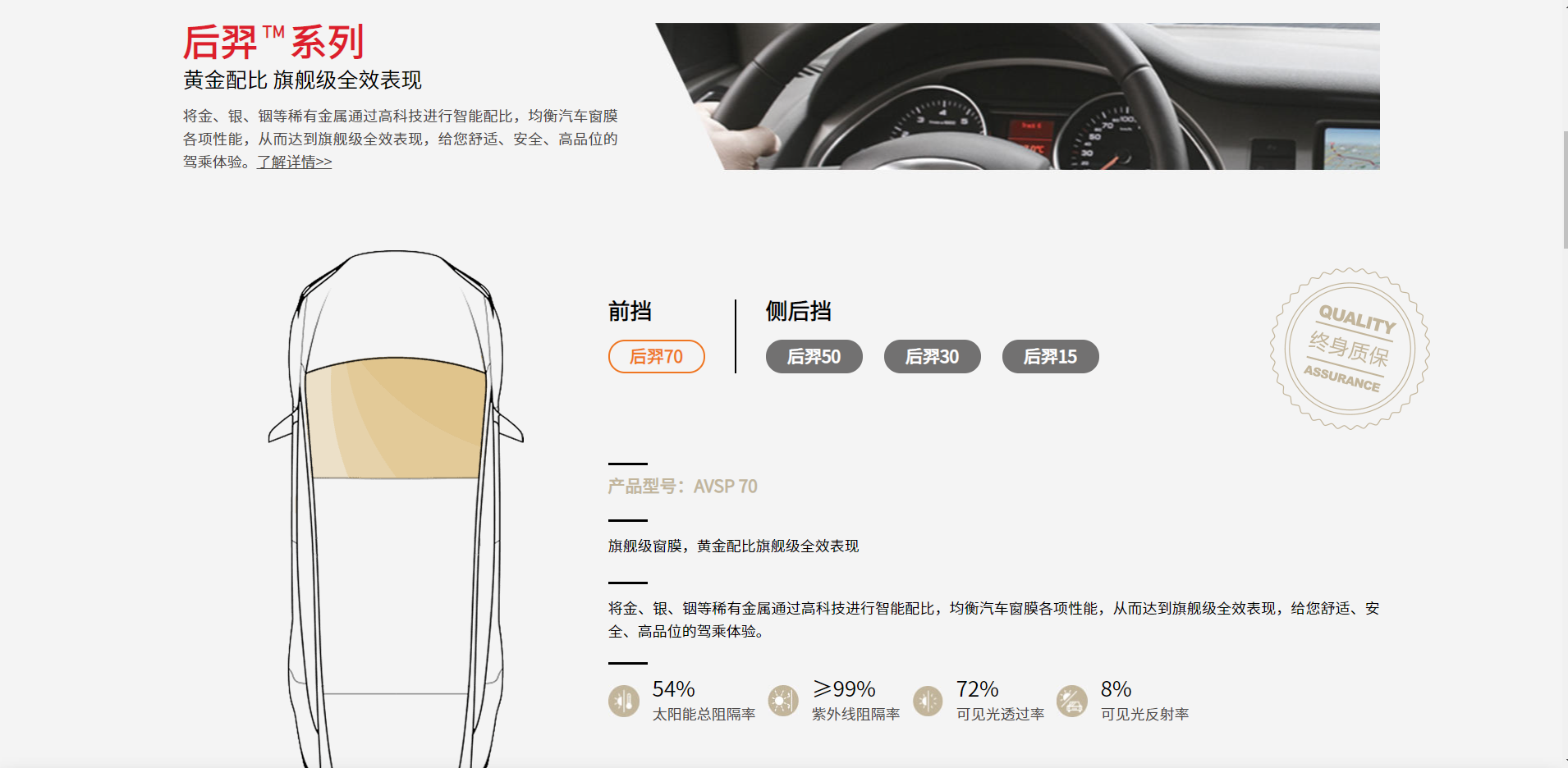Click the solar energy rejection thermometer icon
This screenshot has width=1568, height=768.
tap(623, 700)
